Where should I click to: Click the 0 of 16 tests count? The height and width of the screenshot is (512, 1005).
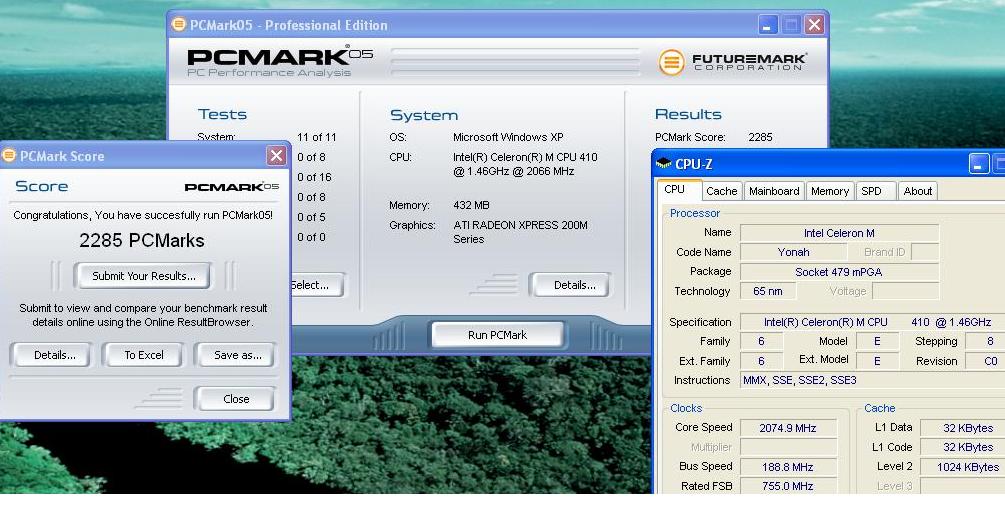pos(314,178)
